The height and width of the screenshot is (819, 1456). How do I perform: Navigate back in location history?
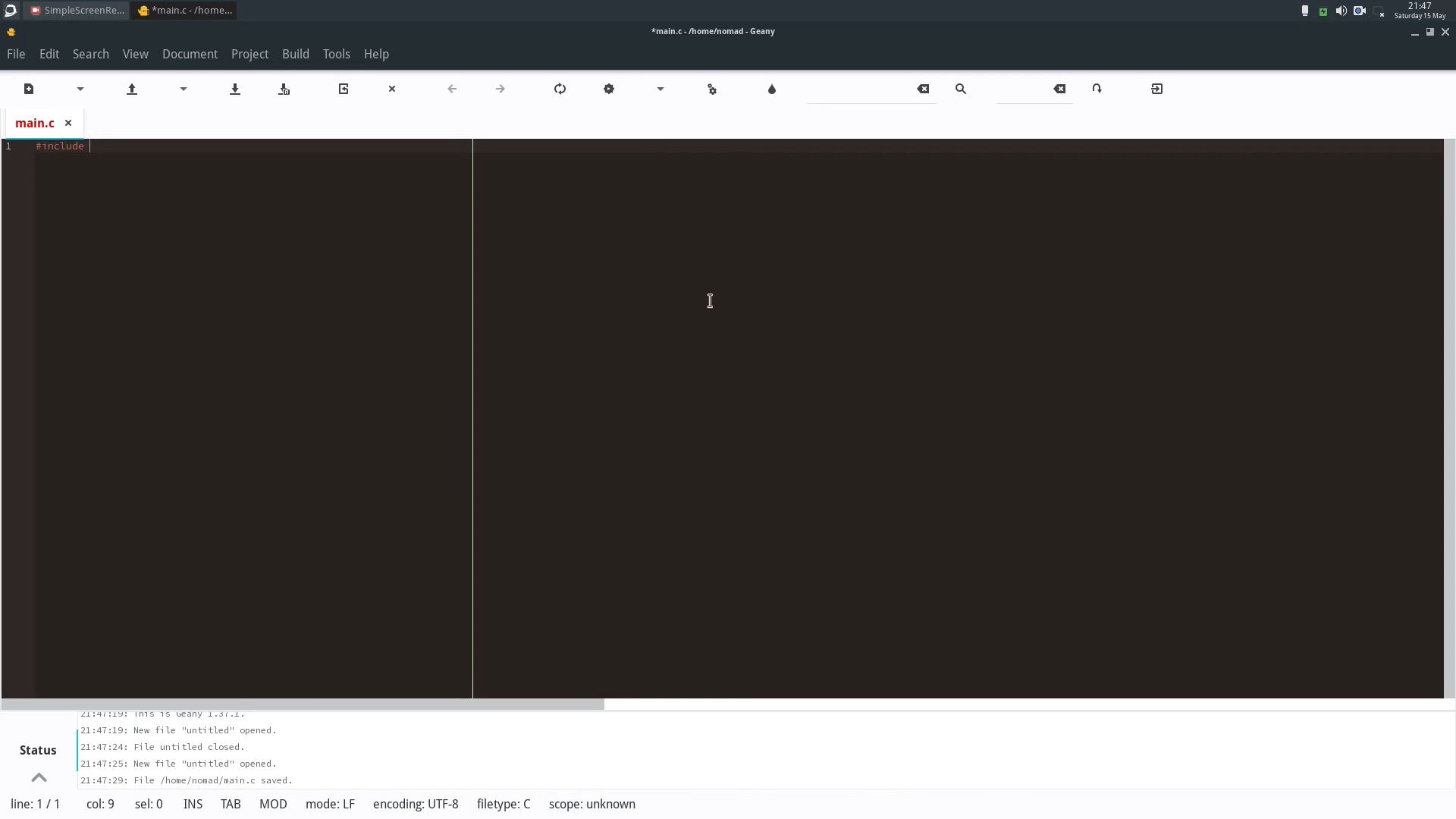[453, 89]
